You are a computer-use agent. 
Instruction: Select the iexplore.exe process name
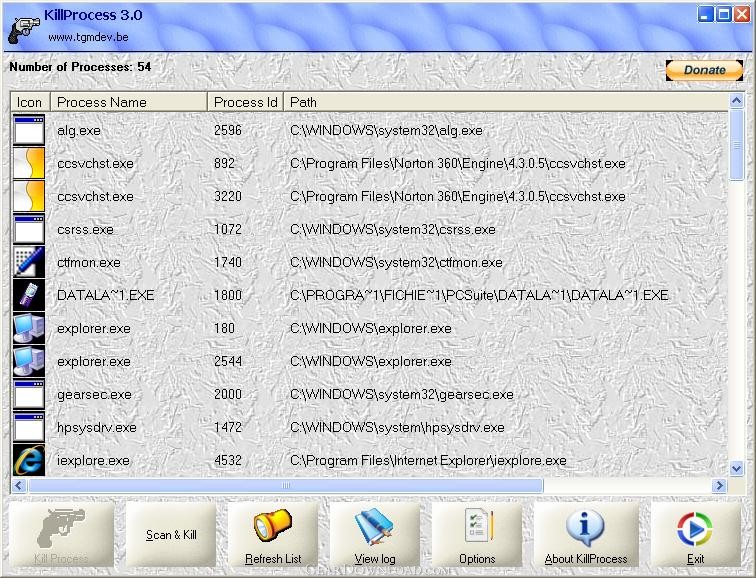click(x=93, y=461)
